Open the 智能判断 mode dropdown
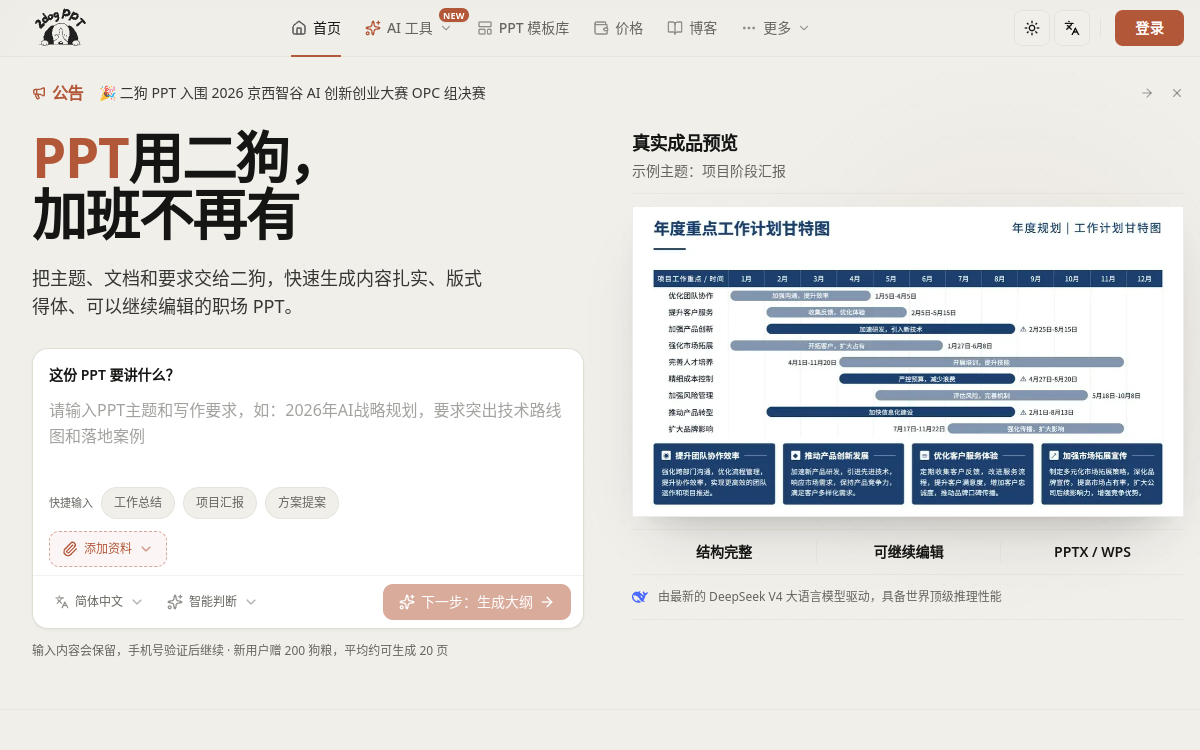The image size is (1200, 750). [212, 602]
